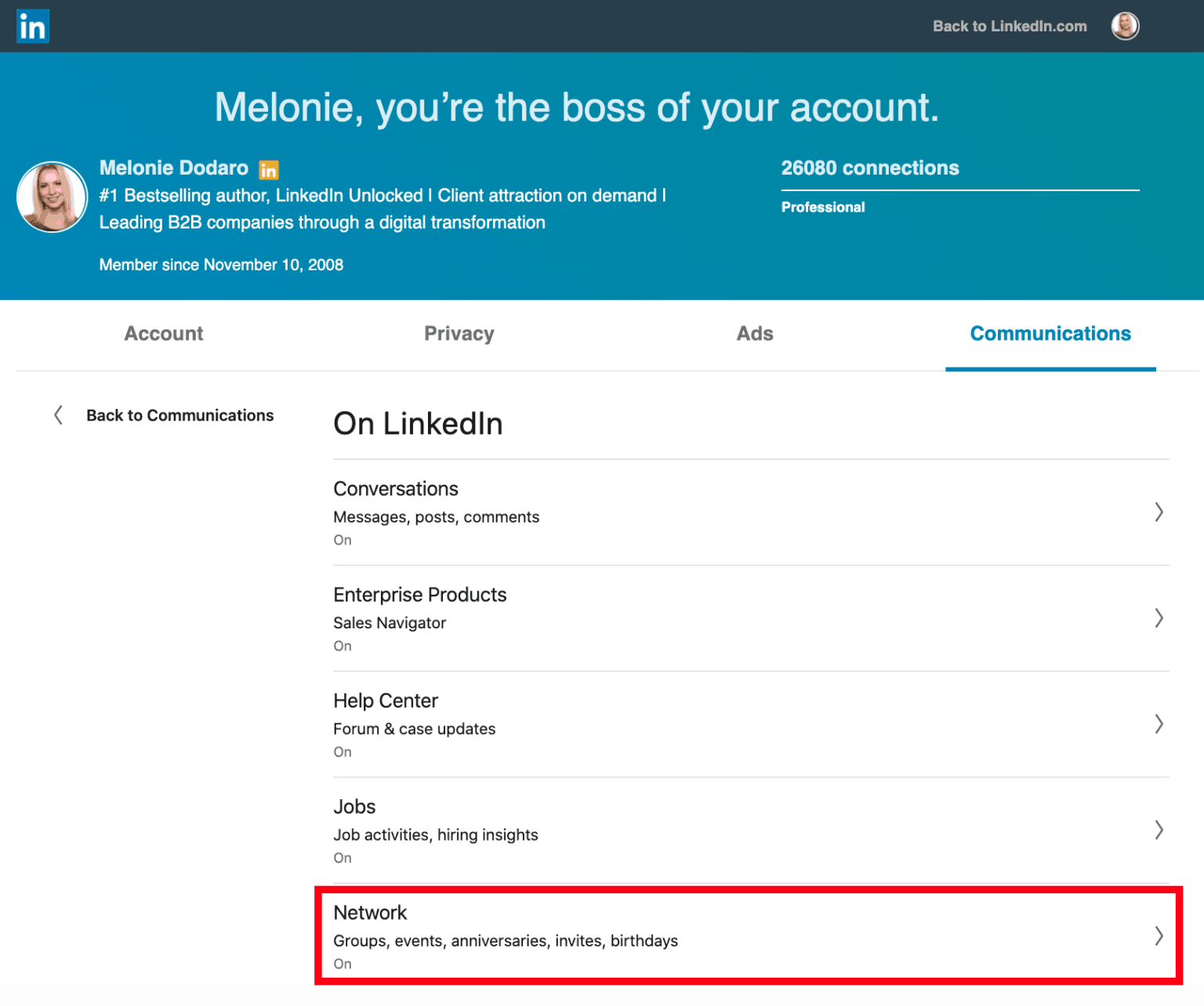This screenshot has width=1204, height=1006.
Task: Open the Help Center settings arrow
Action: tap(1159, 724)
